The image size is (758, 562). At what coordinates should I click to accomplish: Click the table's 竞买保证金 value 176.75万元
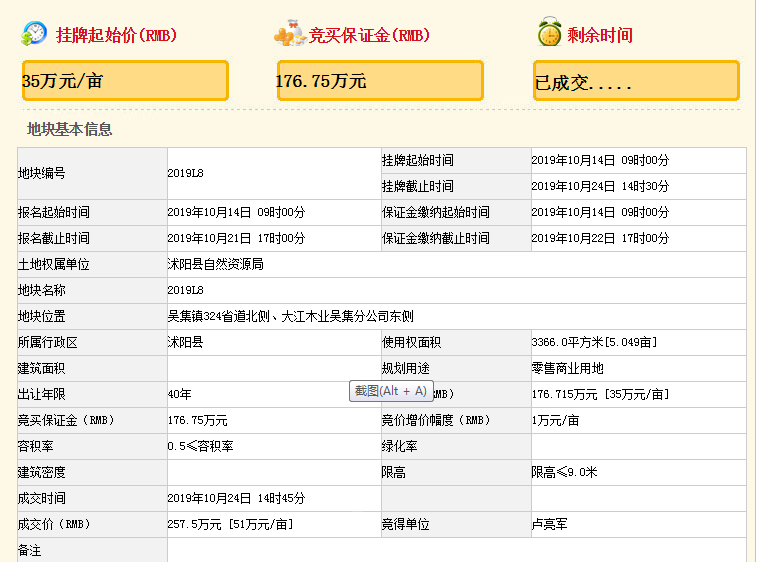pos(198,421)
